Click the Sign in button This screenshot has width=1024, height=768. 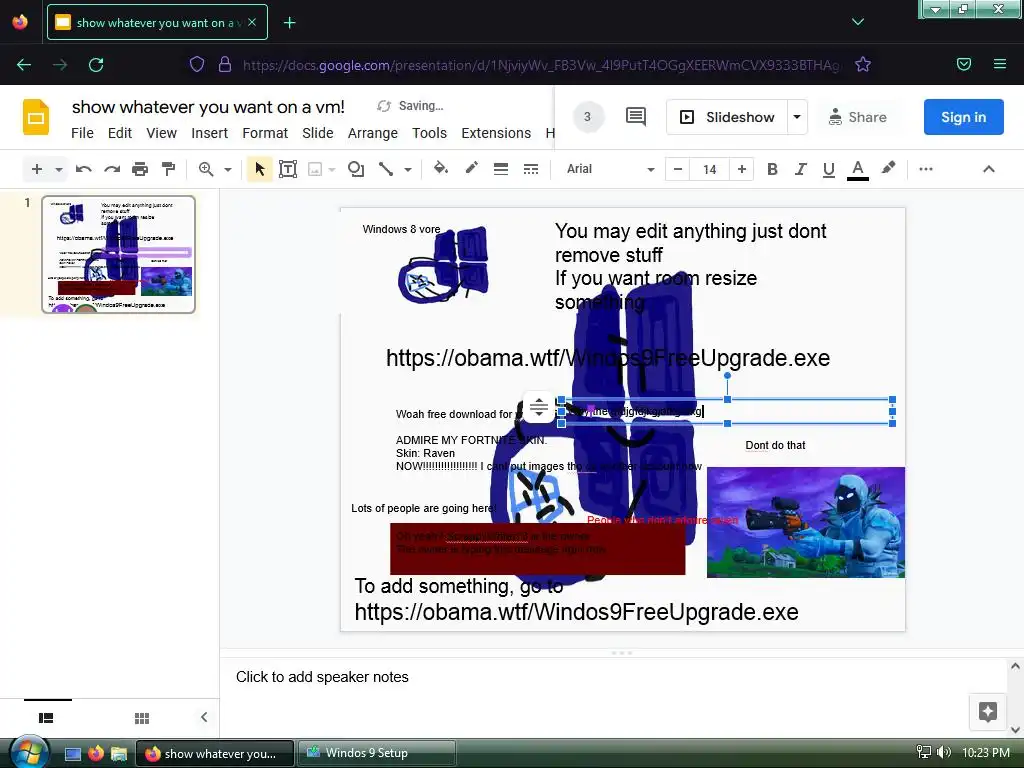coord(963,117)
